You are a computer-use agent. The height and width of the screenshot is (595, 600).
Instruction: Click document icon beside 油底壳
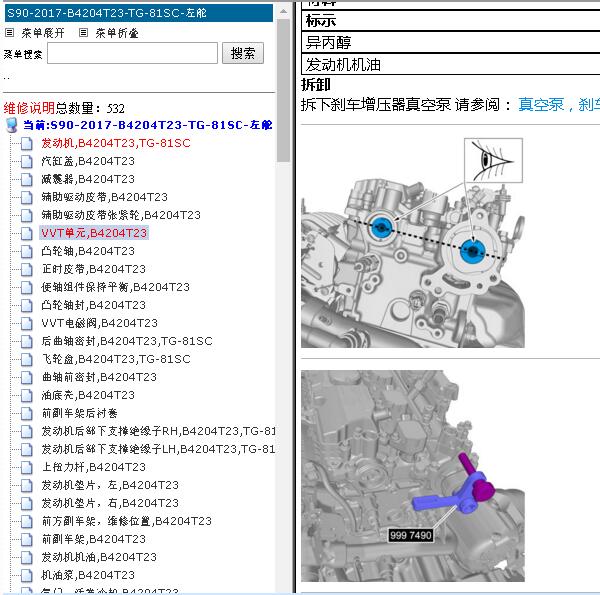pyautogui.click(x=26, y=395)
